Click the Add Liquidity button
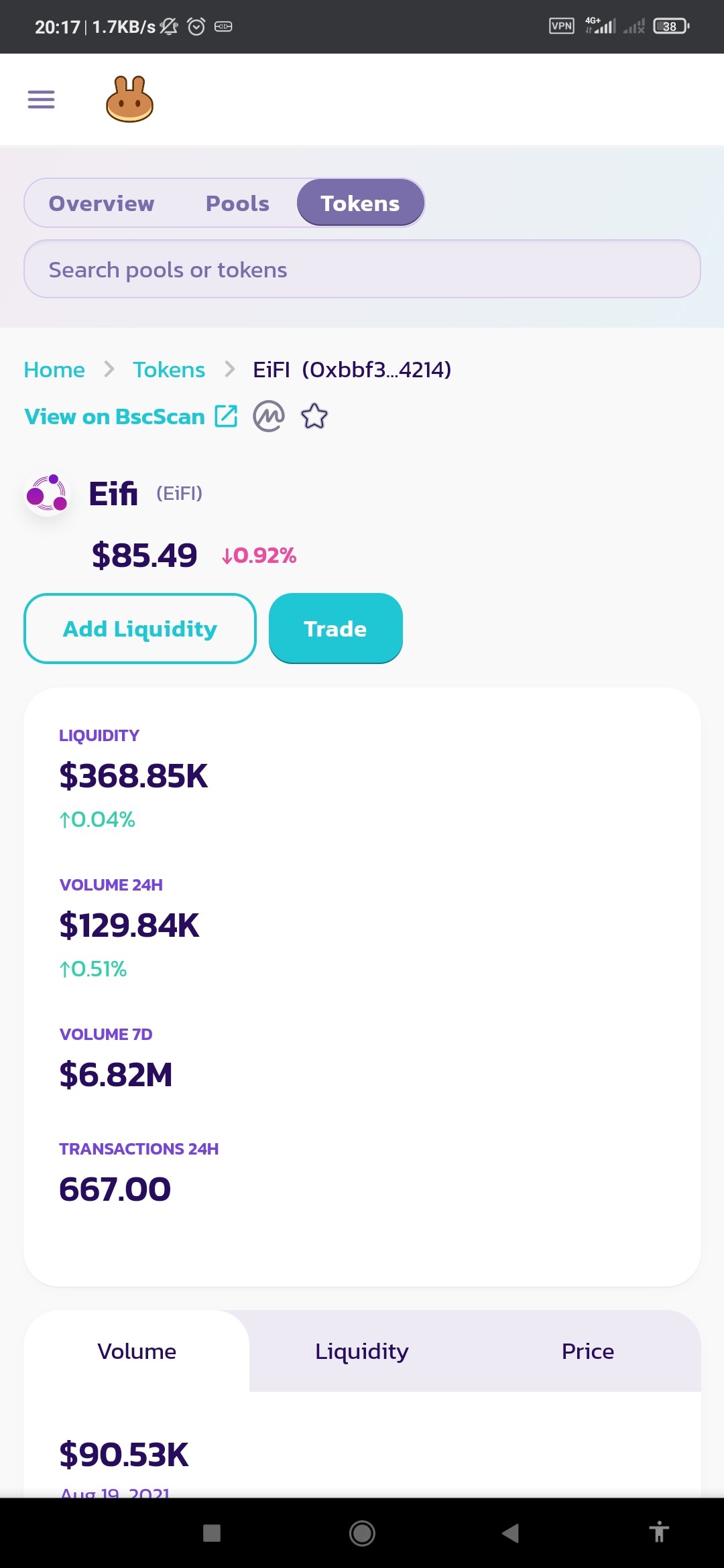724x1568 pixels. pos(140,629)
